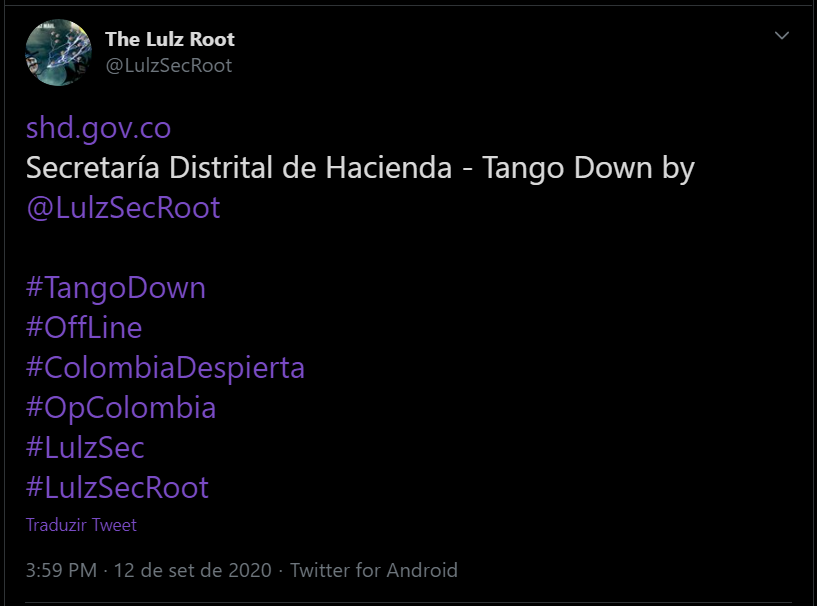Select the #ColombiaDespierta hashtag
Viewport: 817px width, 606px height.
point(165,368)
